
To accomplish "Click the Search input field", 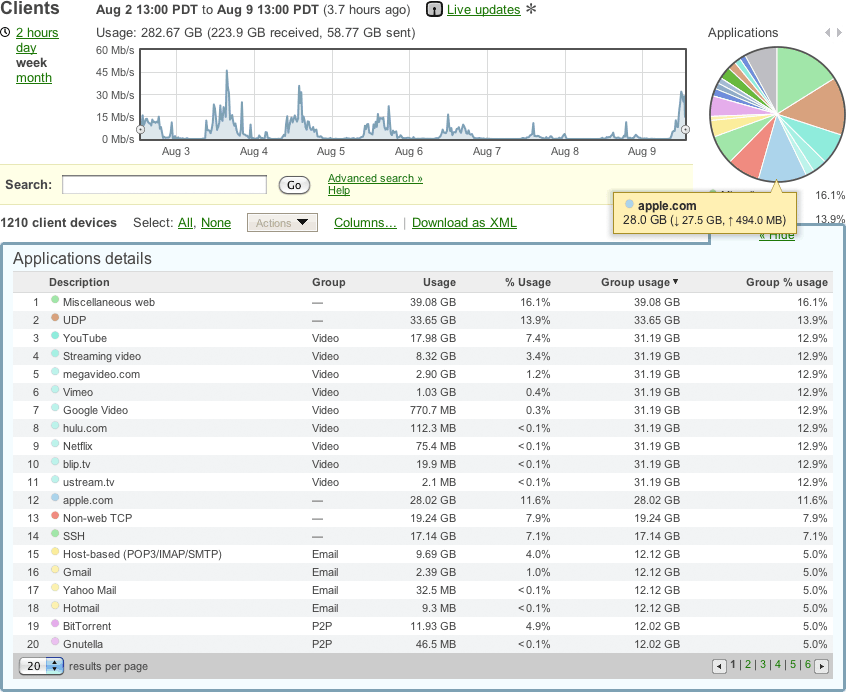I will (165, 184).
